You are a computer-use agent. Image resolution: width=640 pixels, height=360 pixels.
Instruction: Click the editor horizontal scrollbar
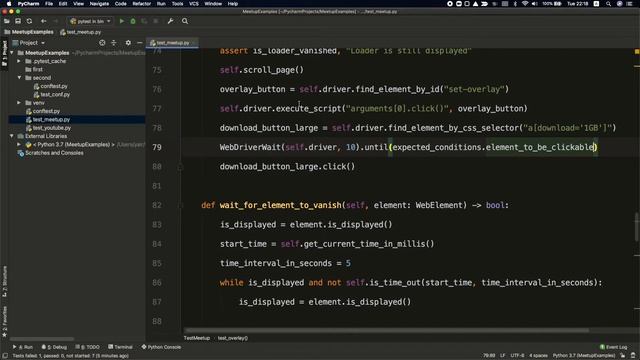(x=387, y=330)
